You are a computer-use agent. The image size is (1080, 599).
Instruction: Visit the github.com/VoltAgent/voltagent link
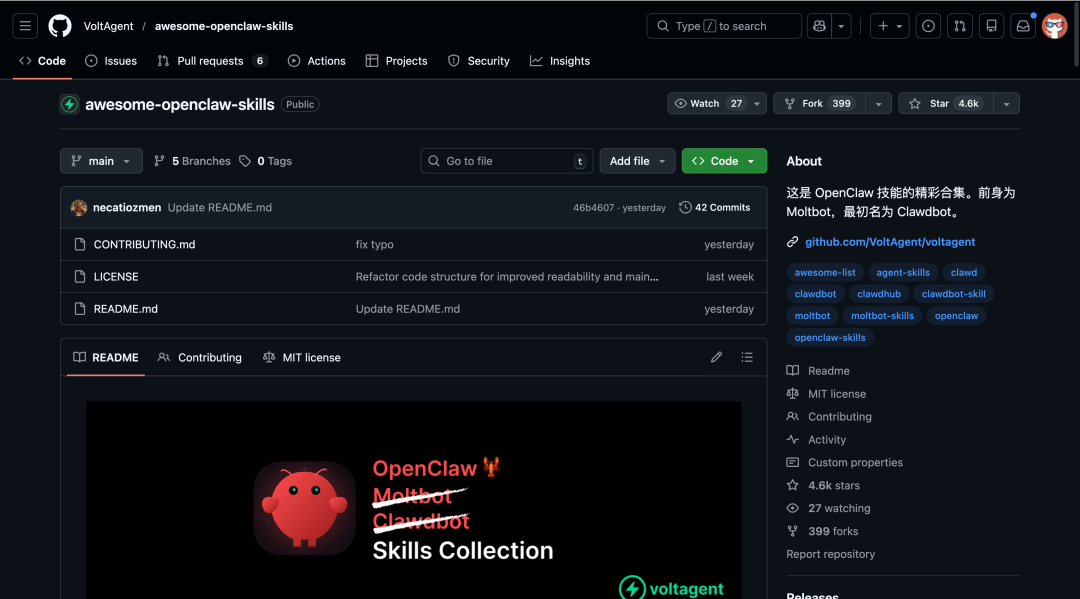tap(890, 241)
